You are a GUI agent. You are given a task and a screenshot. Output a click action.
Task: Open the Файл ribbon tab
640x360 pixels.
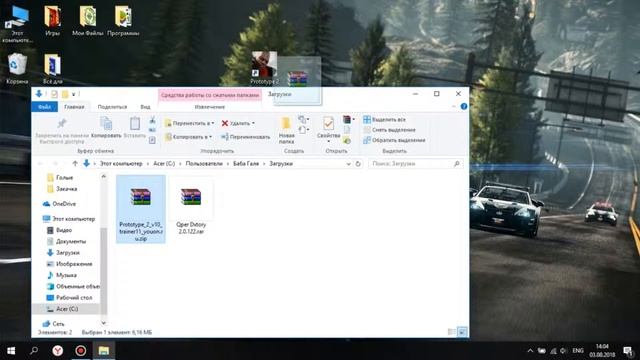point(44,107)
